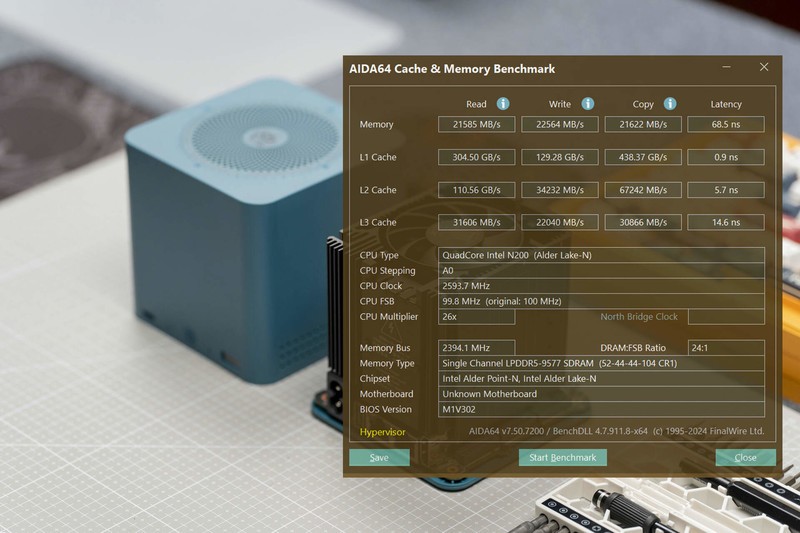Click the Close button at the bottom right

[745, 457]
